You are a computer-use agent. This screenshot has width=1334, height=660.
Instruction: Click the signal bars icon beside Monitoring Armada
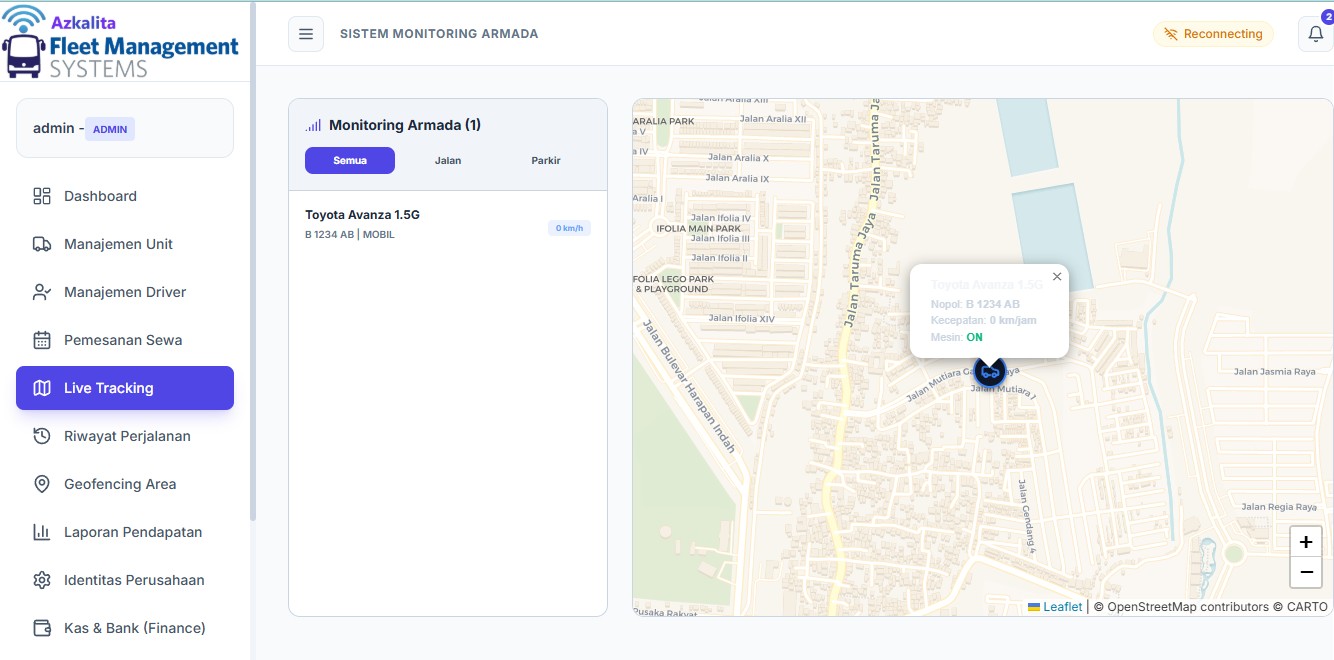(x=313, y=125)
